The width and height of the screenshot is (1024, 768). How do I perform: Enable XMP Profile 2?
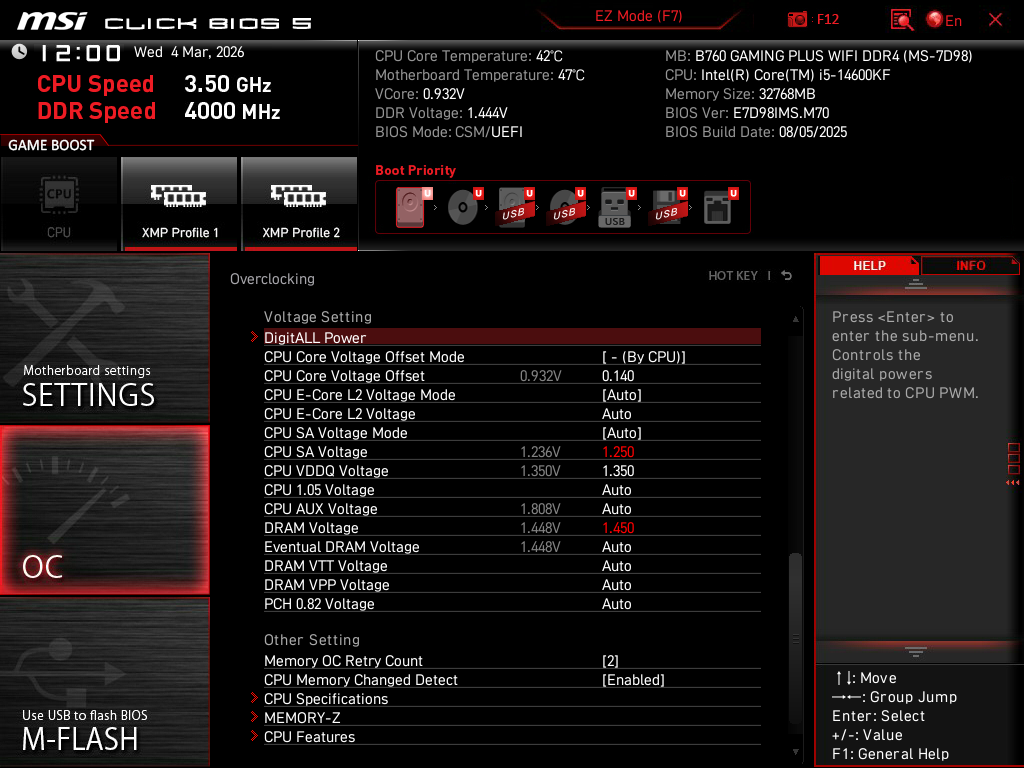click(x=300, y=204)
